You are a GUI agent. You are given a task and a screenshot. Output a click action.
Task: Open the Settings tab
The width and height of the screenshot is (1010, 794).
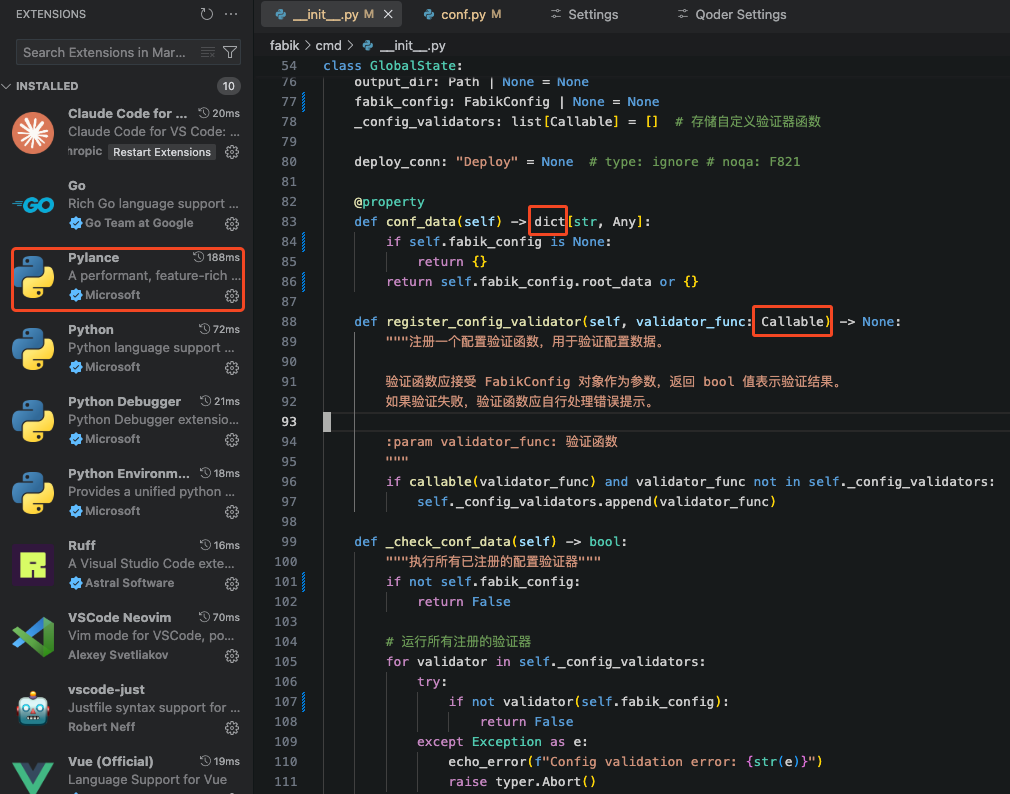point(584,14)
